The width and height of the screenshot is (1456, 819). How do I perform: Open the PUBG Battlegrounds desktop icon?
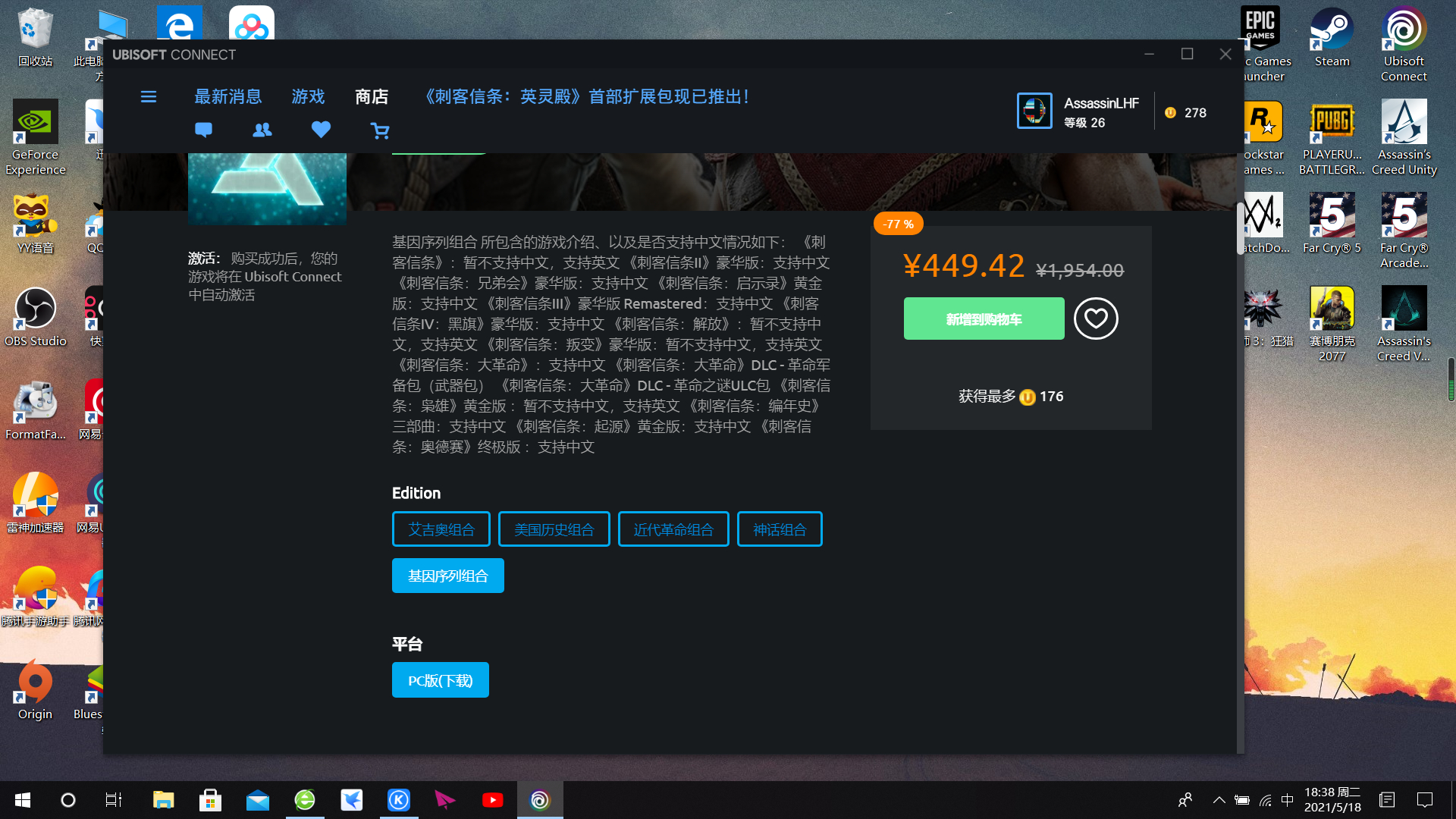coord(1332,137)
